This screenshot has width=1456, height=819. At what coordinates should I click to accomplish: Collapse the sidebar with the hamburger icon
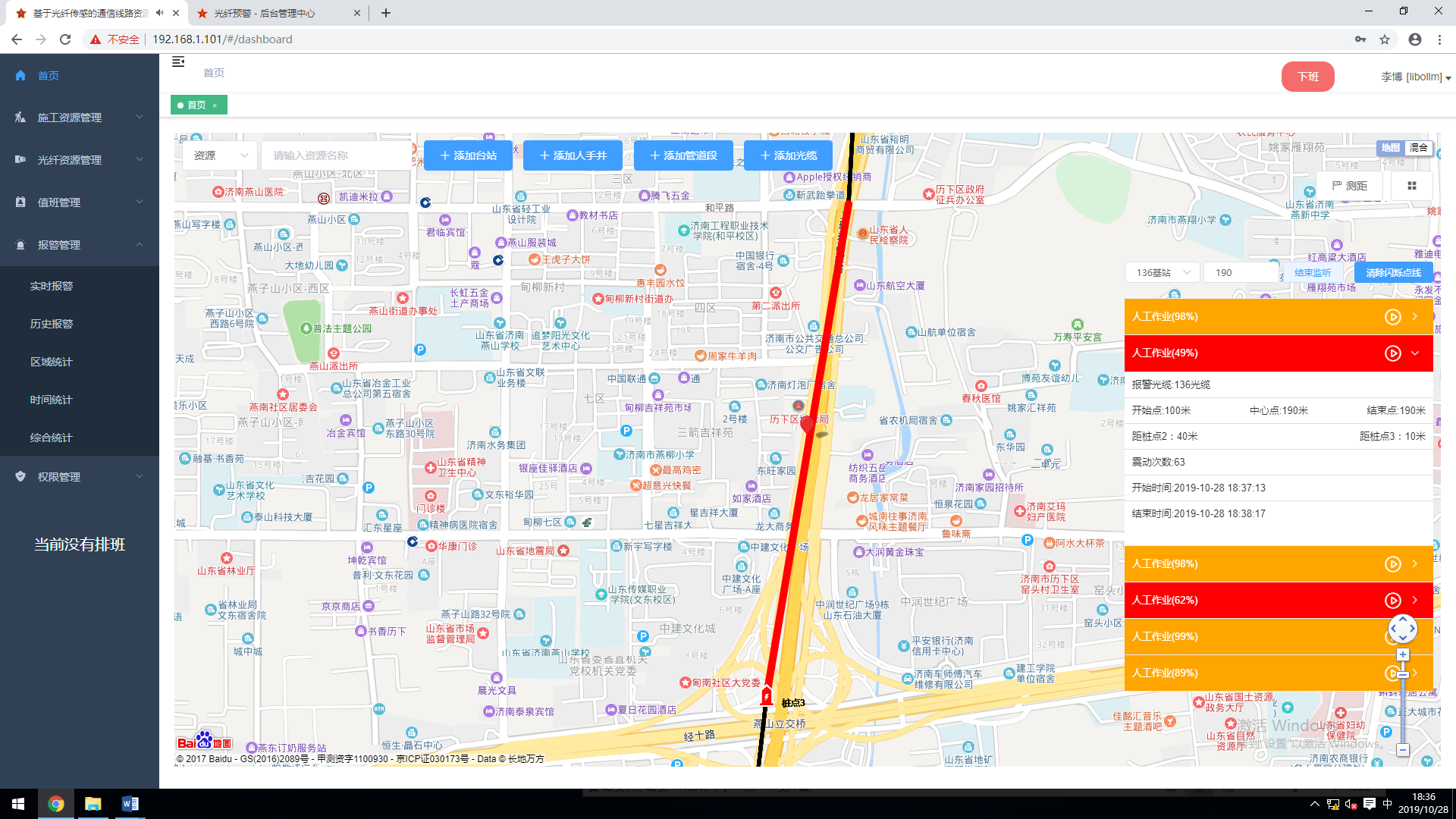click(178, 62)
